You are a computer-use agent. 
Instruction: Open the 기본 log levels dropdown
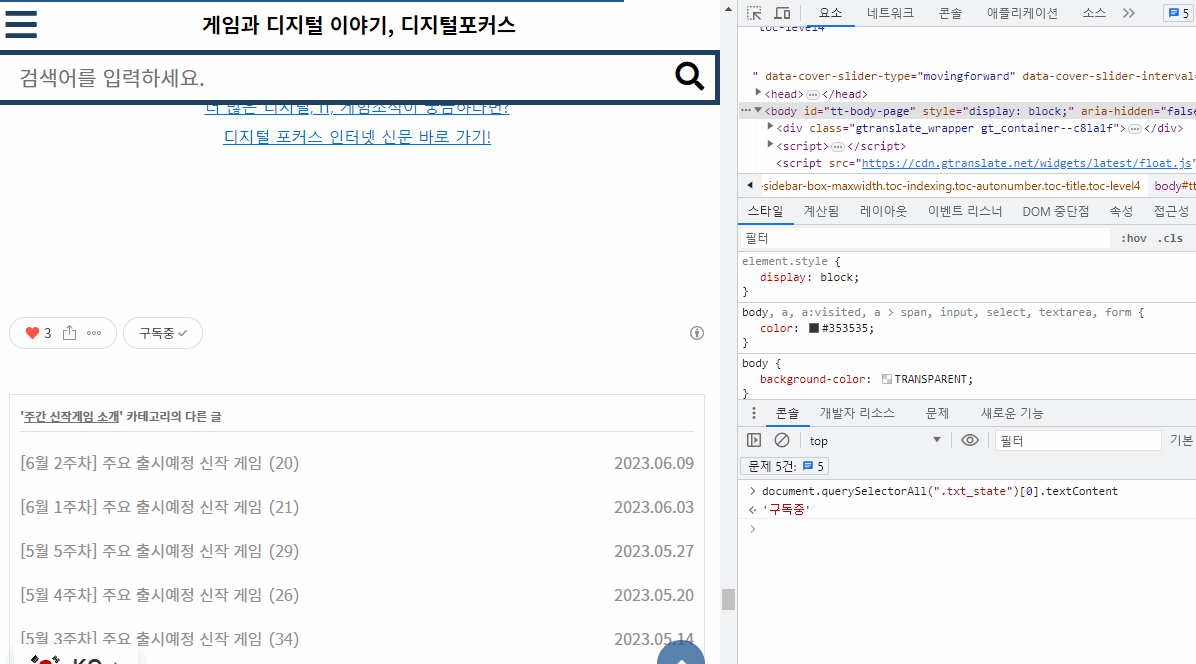point(1182,440)
